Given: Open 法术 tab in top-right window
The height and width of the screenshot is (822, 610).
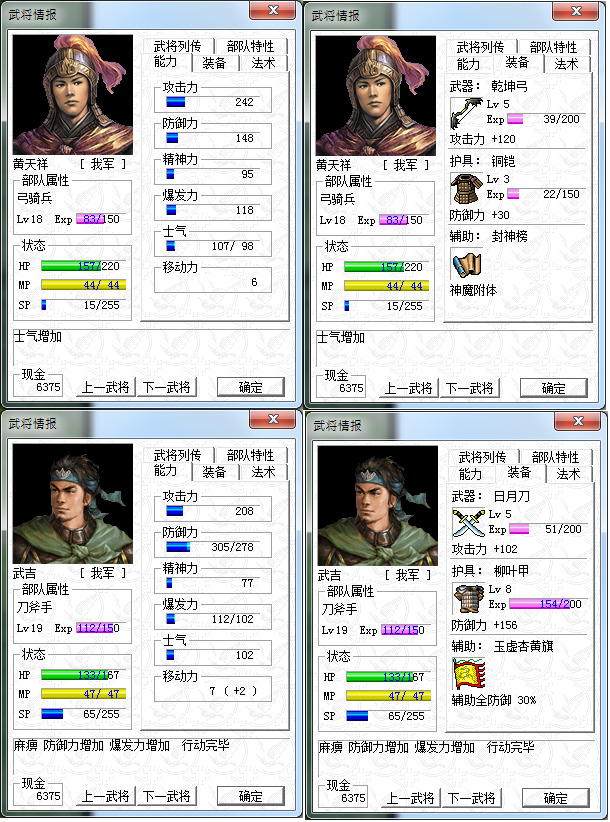Looking at the screenshot, I should (567, 64).
